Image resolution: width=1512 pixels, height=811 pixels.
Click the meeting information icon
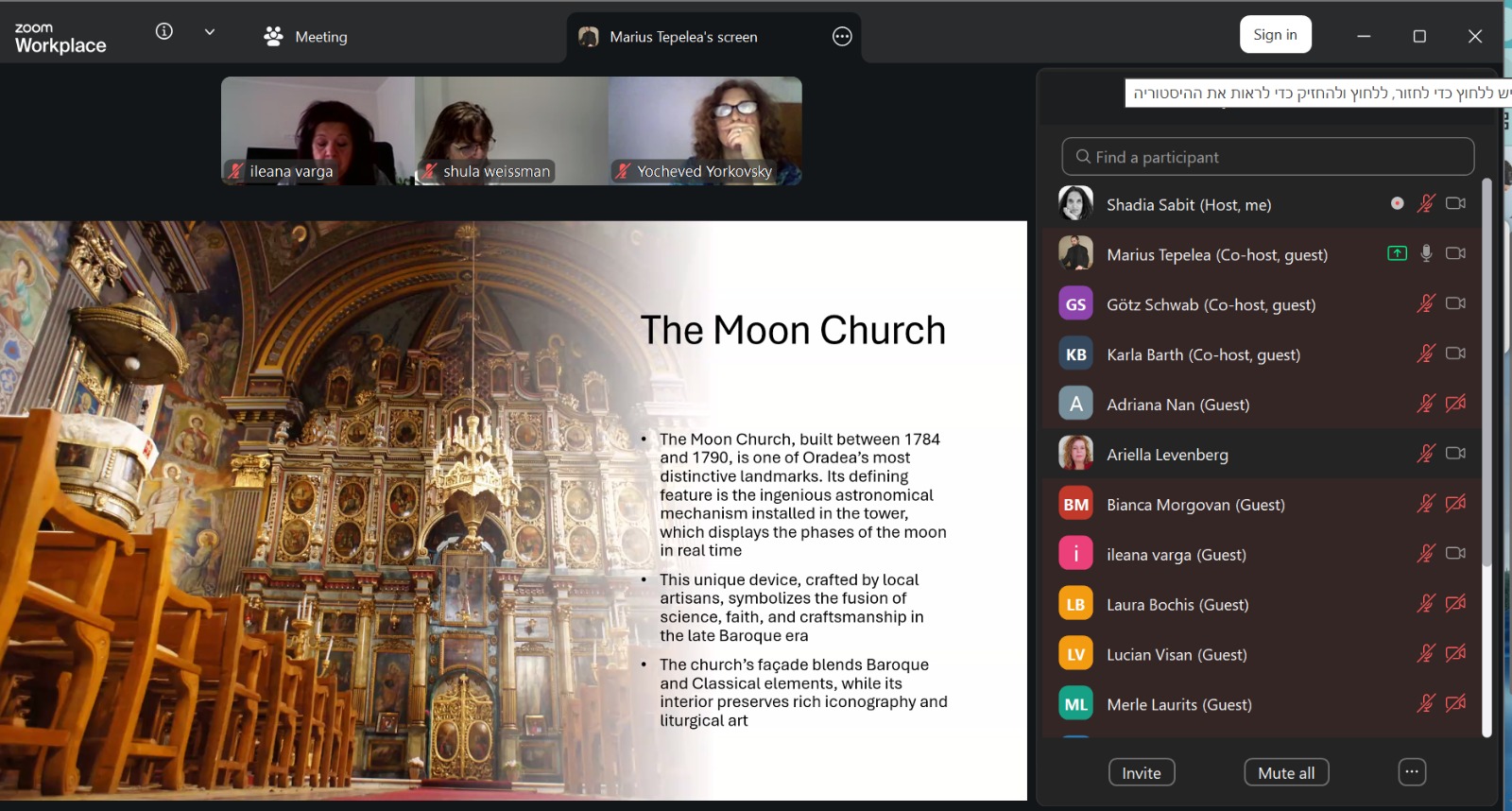point(164,31)
